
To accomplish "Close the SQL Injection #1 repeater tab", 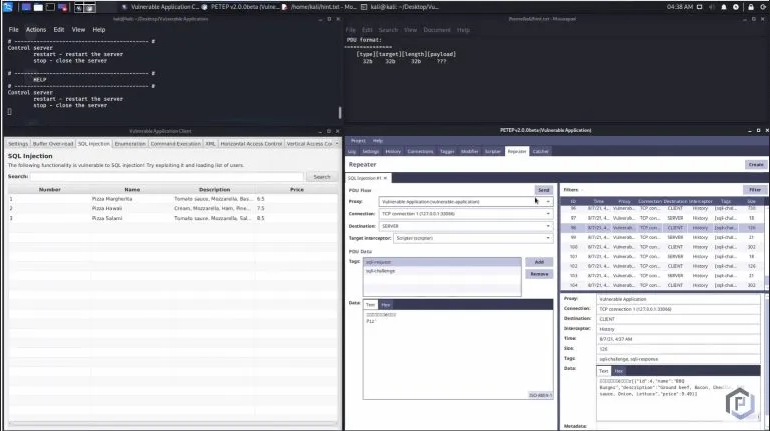I will pyautogui.click(x=385, y=178).
